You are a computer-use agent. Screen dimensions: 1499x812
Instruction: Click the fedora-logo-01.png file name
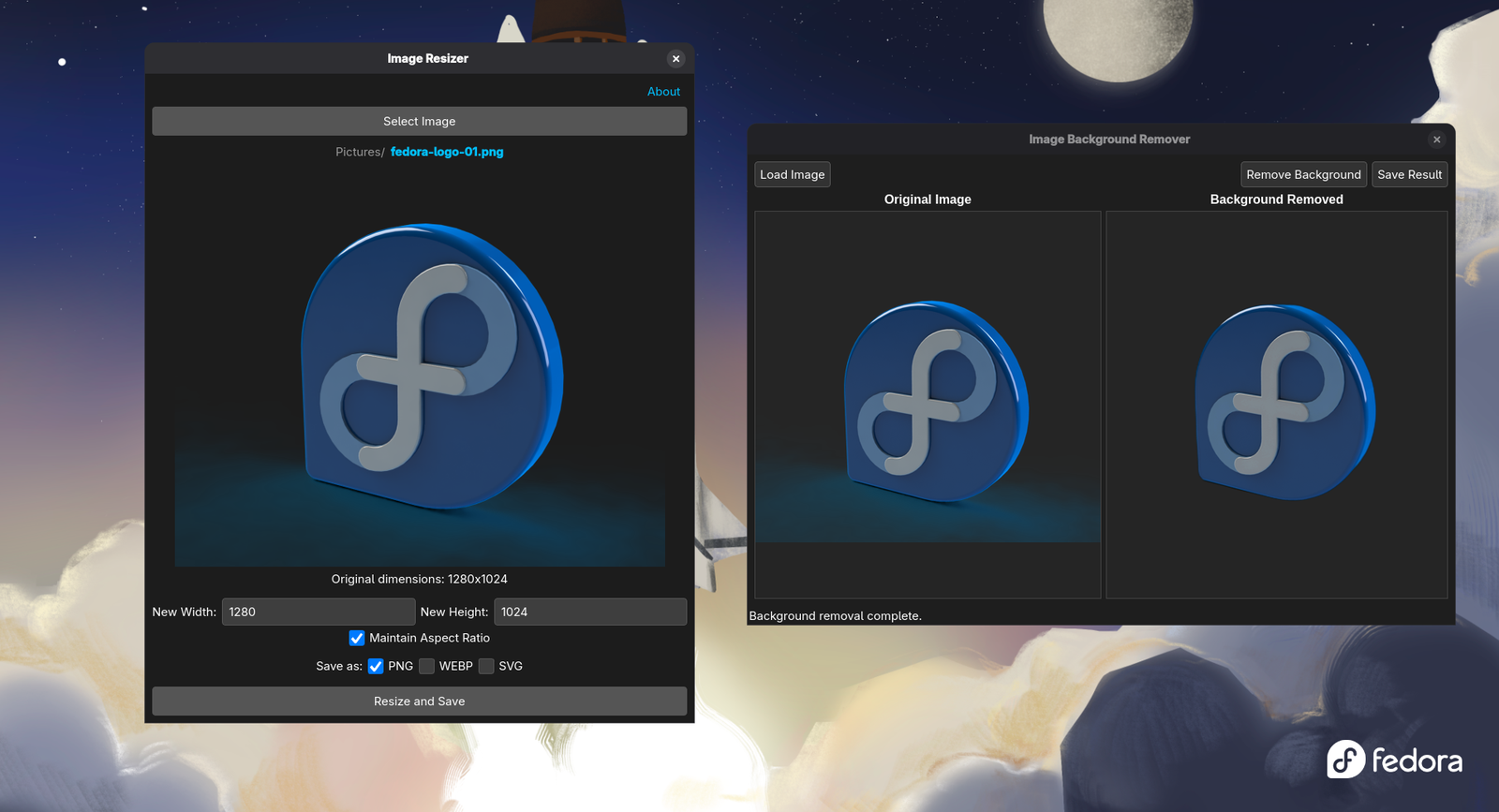(x=447, y=152)
